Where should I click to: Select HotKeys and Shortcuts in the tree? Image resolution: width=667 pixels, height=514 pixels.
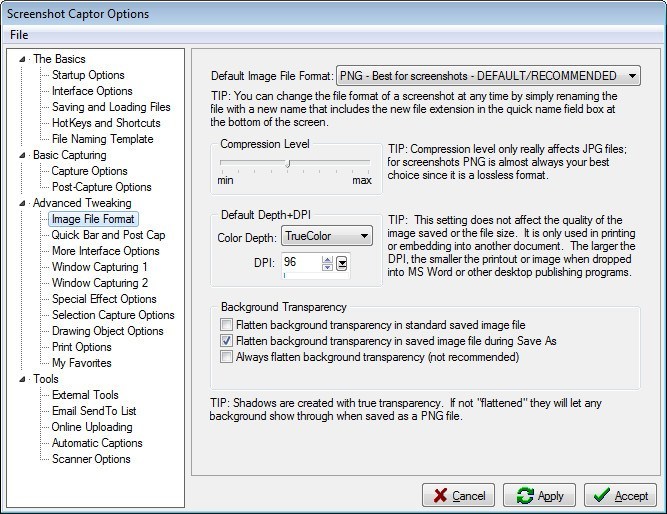pos(105,123)
